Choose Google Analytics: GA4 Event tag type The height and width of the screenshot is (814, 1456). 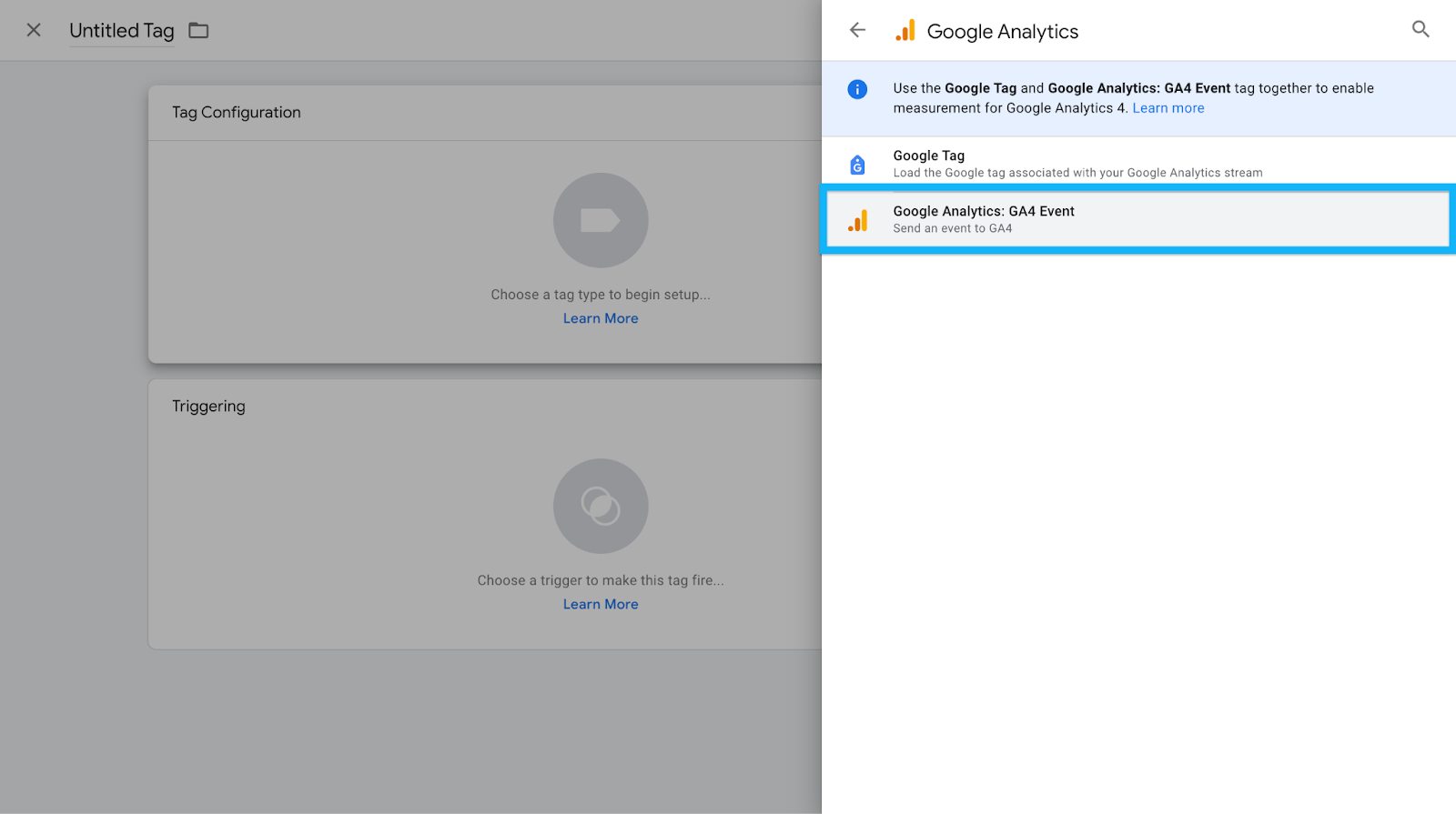(x=1138, y=219)
